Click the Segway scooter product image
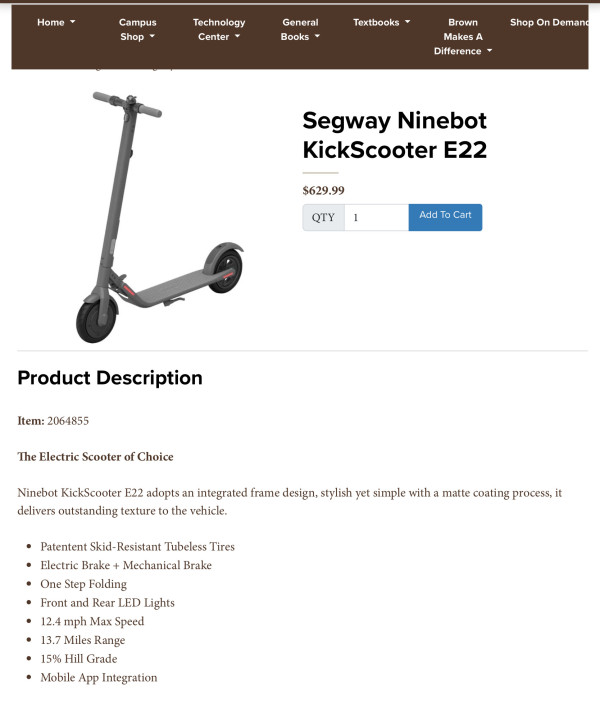The height and width of the screenshot is (709, 600). point(159,217)
